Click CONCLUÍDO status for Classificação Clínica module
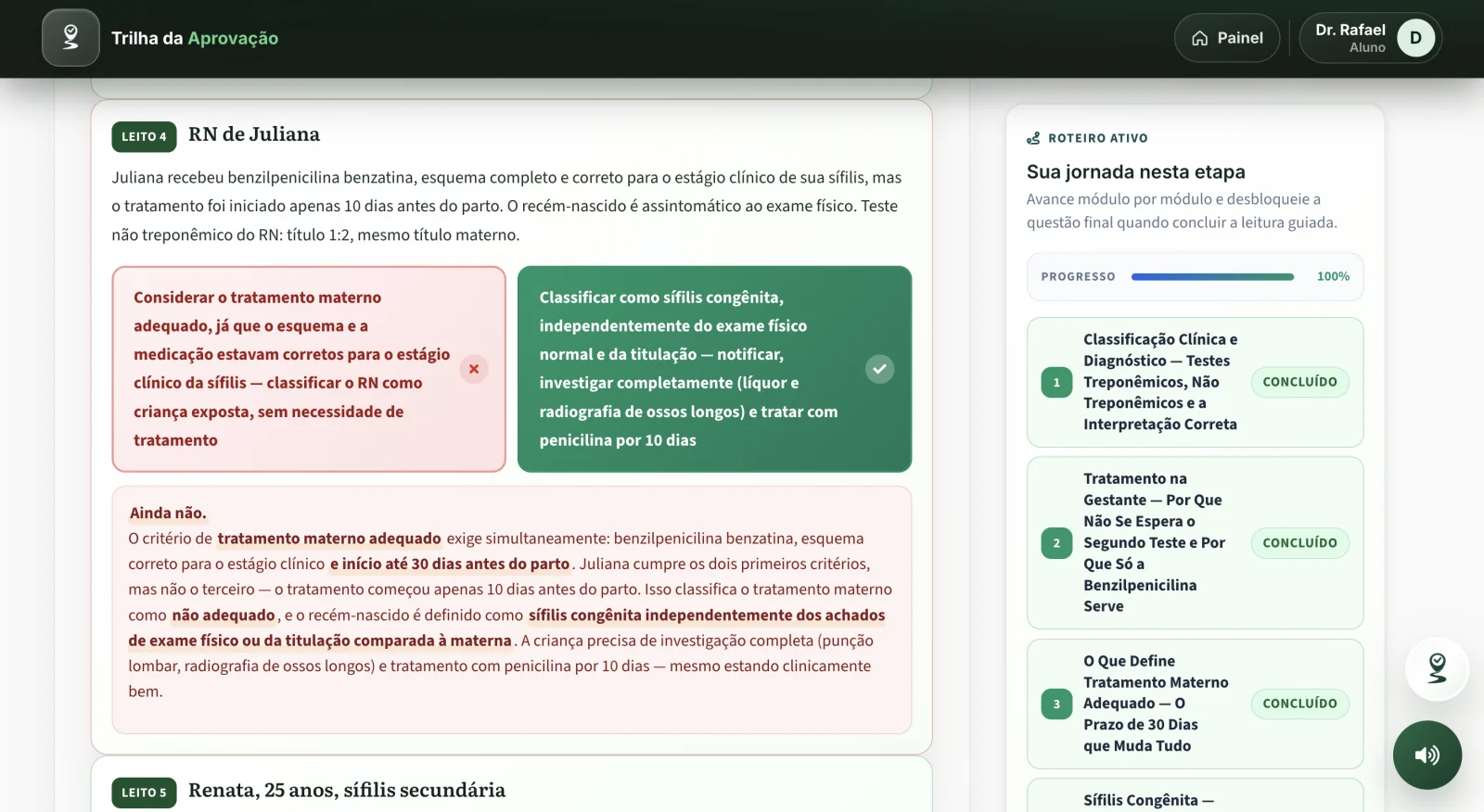Screen dimensions: 1484x812 pyautogui.click(x=1299, y=382)
